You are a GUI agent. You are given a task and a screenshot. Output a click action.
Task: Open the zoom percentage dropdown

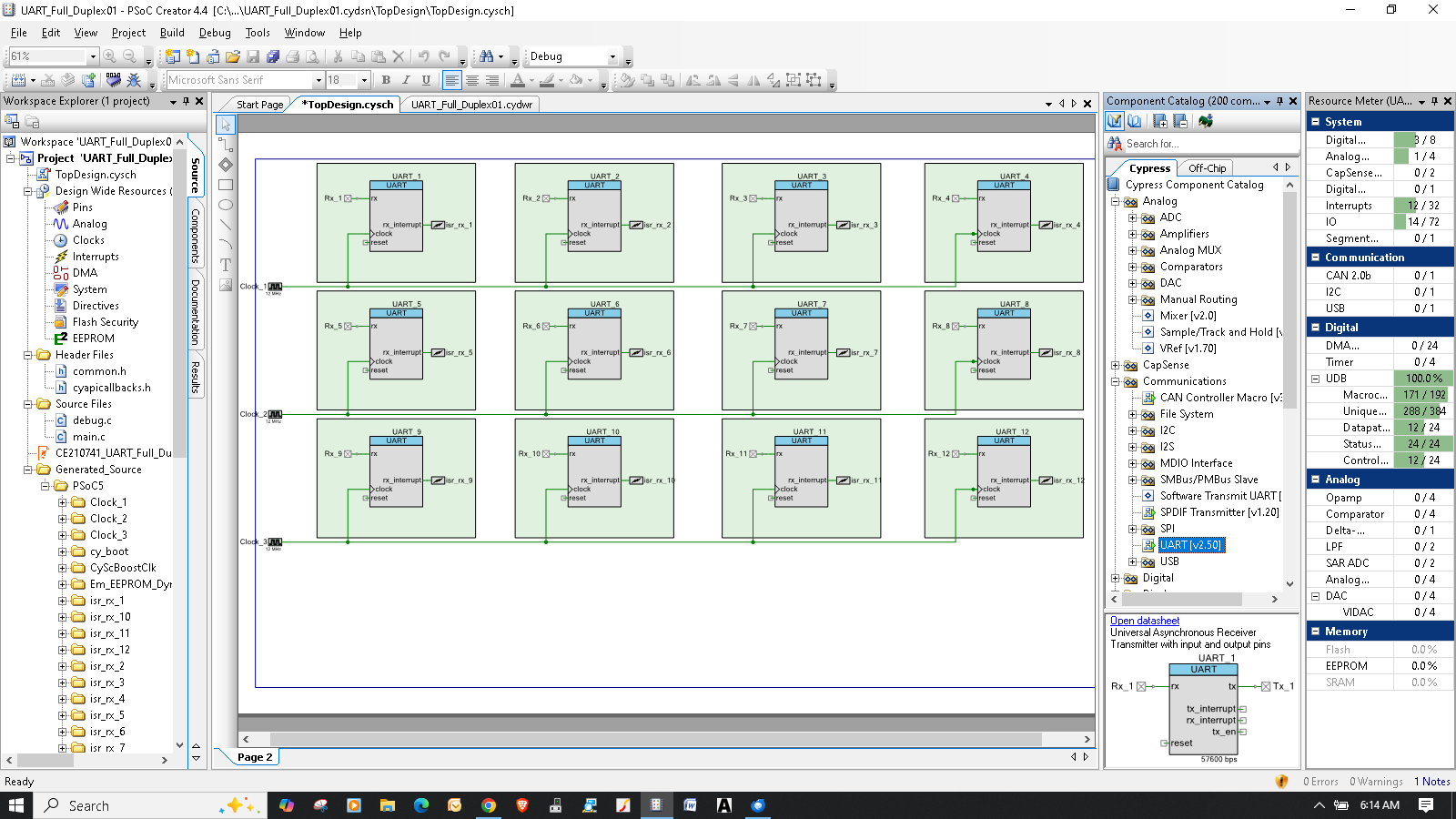pos(92,56)
